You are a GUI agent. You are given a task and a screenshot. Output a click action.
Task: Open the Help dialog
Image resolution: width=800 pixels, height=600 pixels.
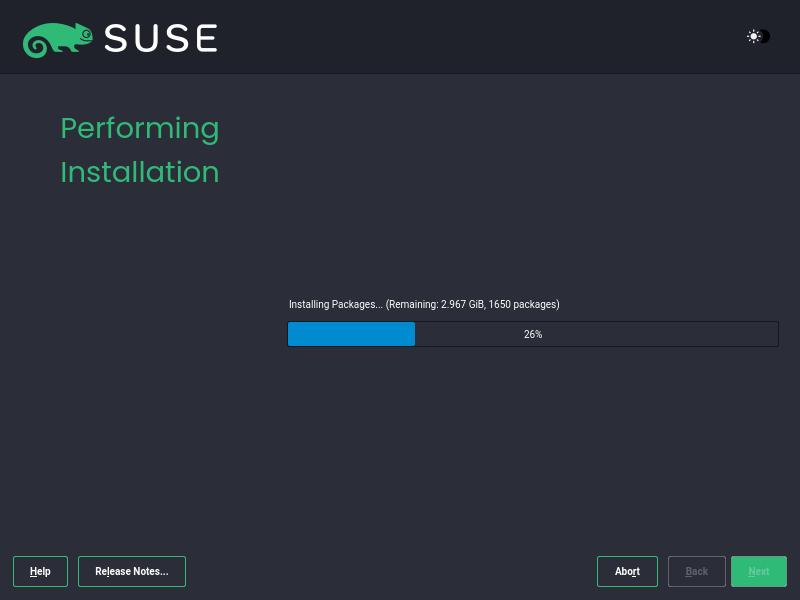click(40, 571)
